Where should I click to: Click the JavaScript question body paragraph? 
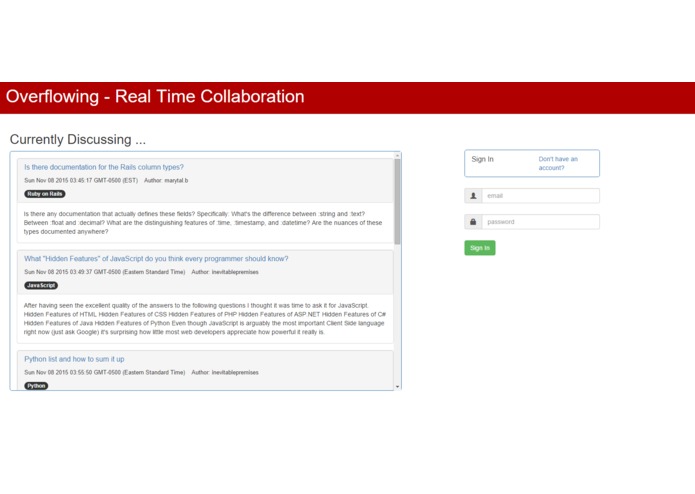point(205,319)
